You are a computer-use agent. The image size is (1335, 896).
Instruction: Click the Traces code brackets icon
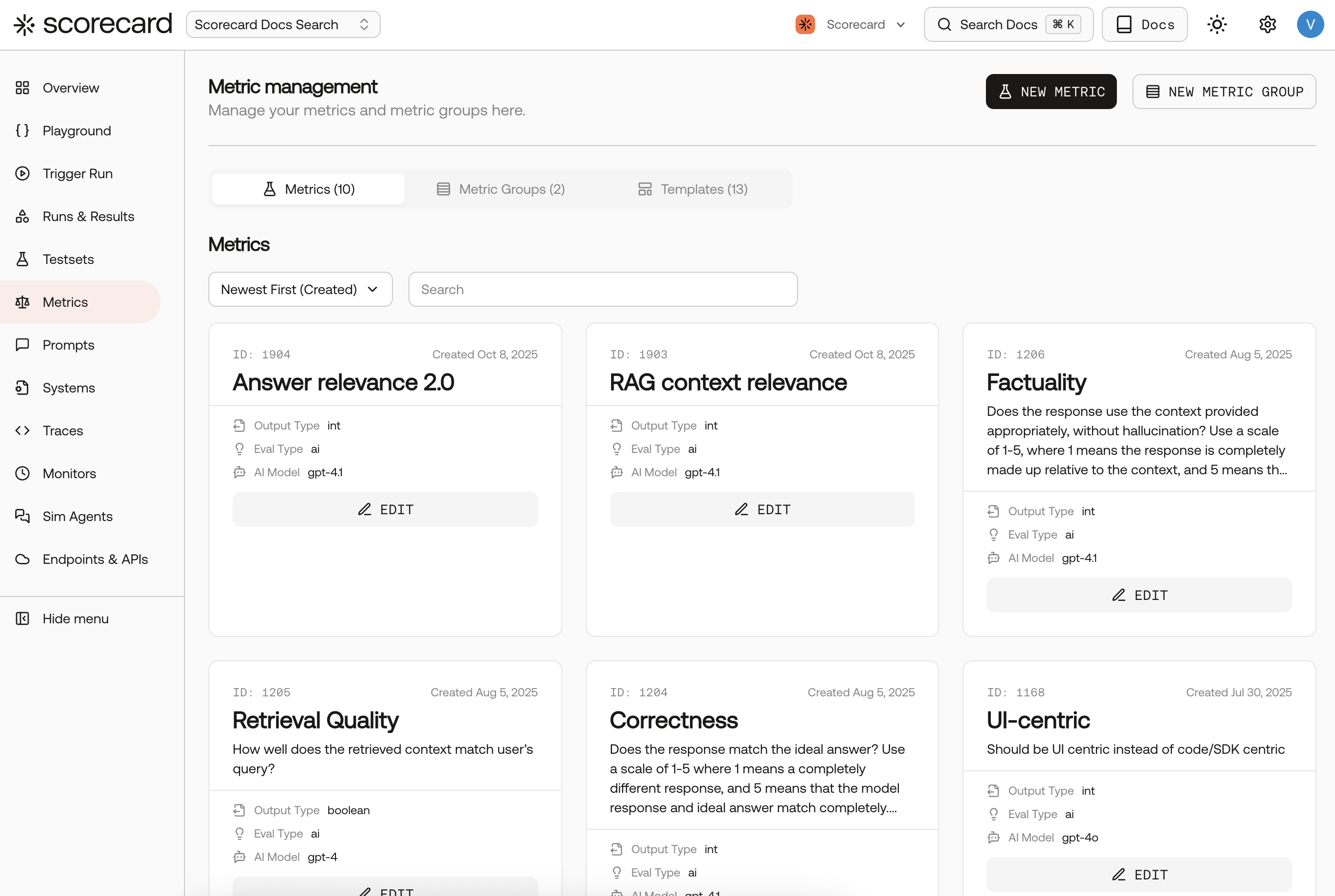(22, 430)
